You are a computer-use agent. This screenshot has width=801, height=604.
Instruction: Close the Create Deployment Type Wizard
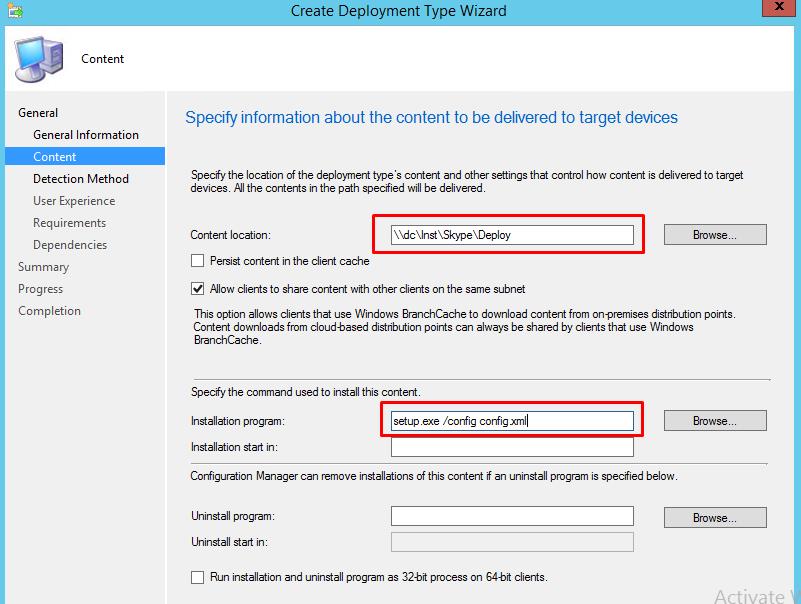click(x=777, y=10)
